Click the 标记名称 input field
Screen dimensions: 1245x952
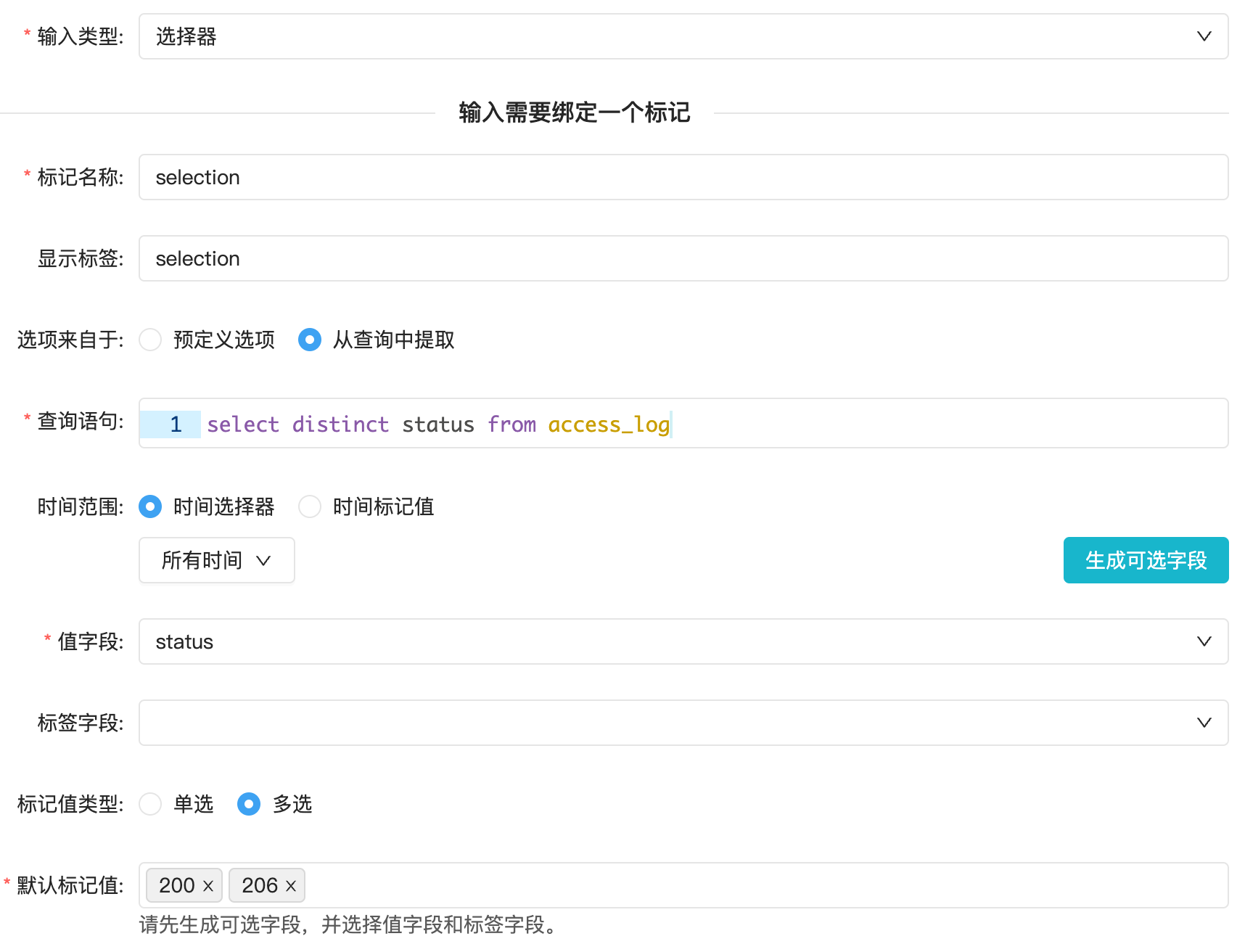(x=683, y=177)
